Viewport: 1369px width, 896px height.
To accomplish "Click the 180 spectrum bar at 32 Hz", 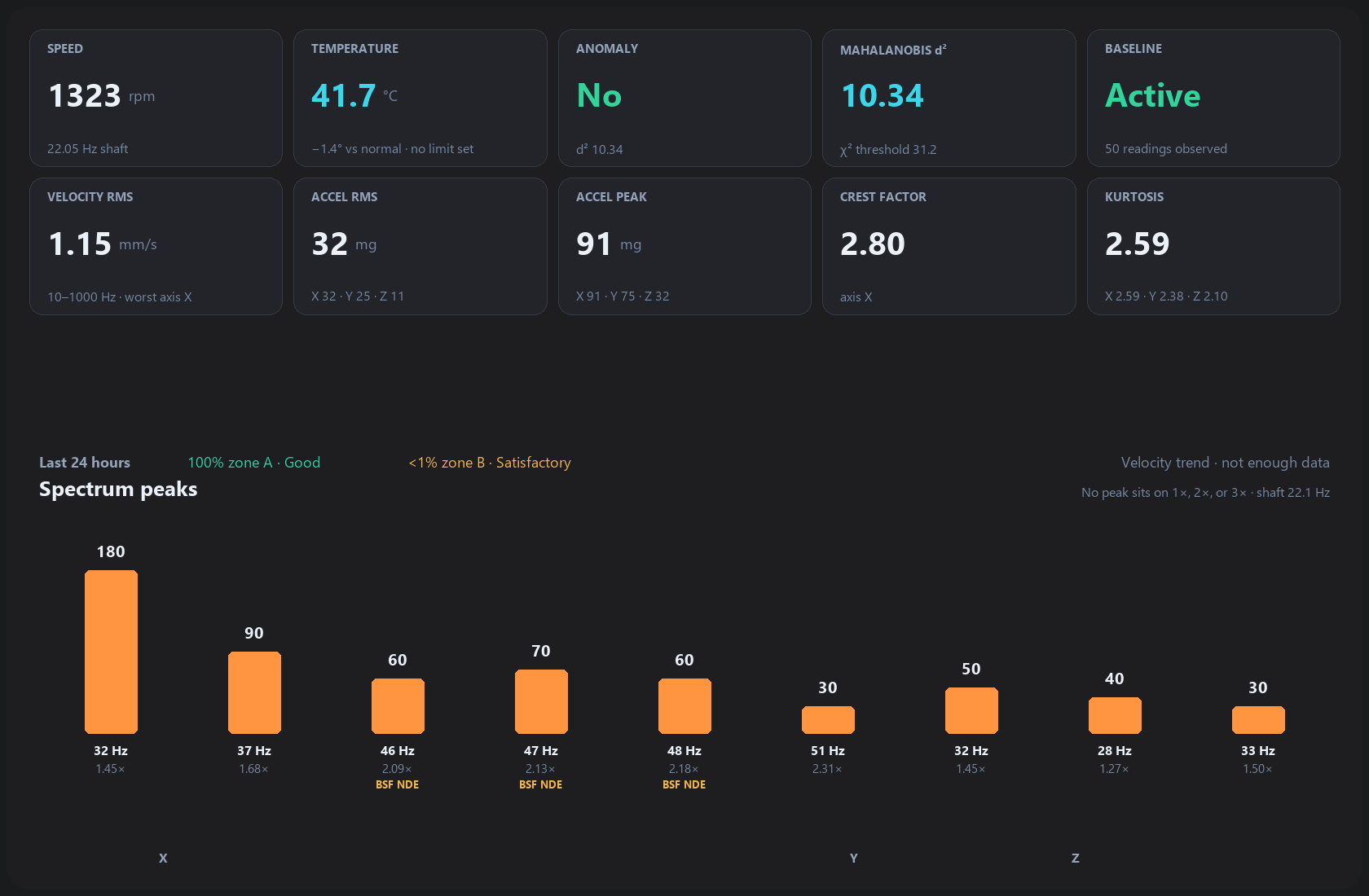I will click(x=111, y=652).
